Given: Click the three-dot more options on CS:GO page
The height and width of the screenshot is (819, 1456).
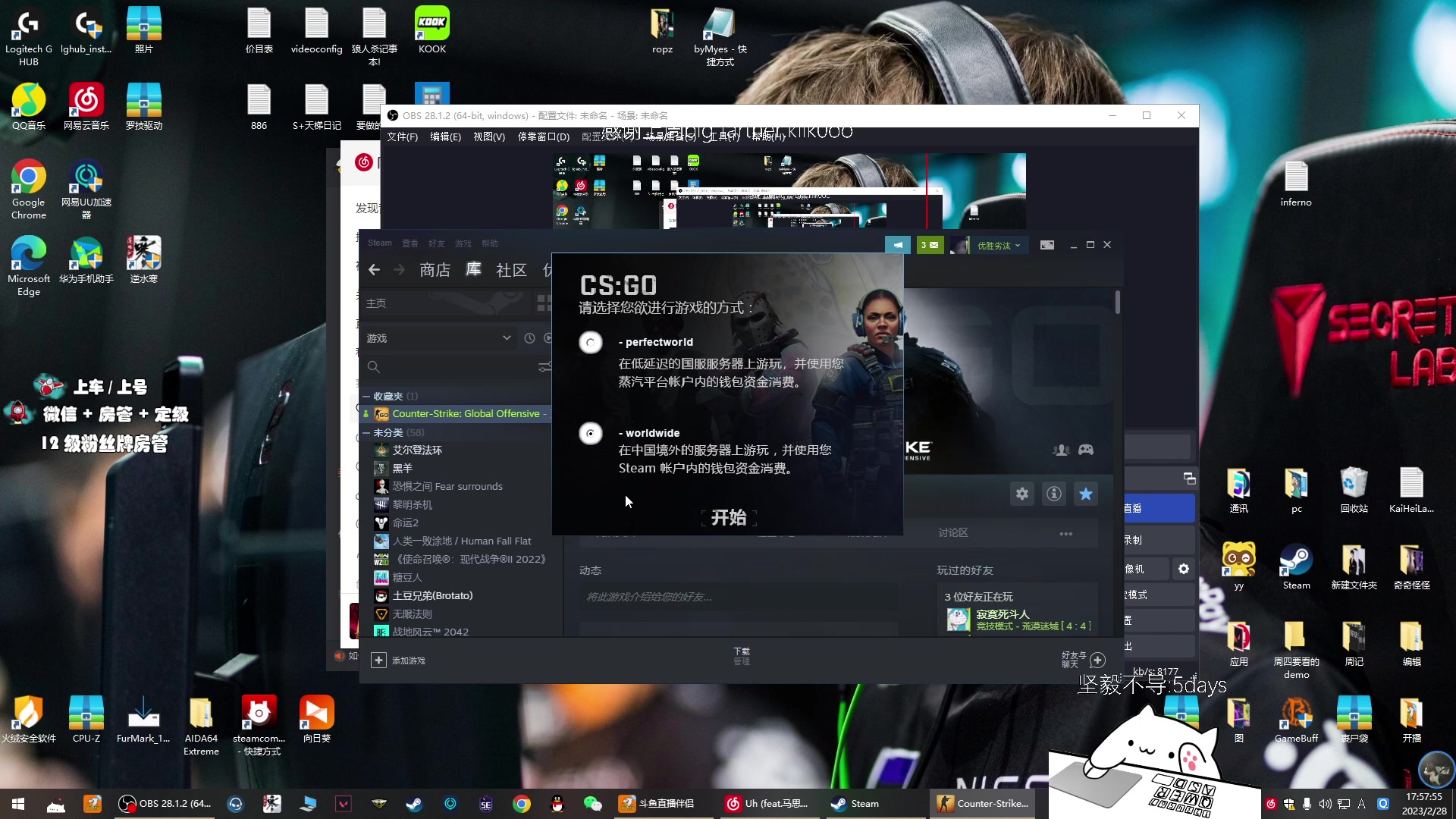Looking at the screenshot, I should click(1066, 534).
